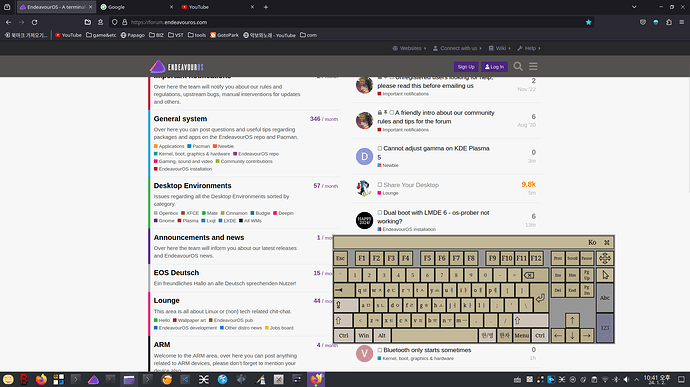Open VS Code from the taskbar
This screenshot has height=387, width=690.
point(185,380)
